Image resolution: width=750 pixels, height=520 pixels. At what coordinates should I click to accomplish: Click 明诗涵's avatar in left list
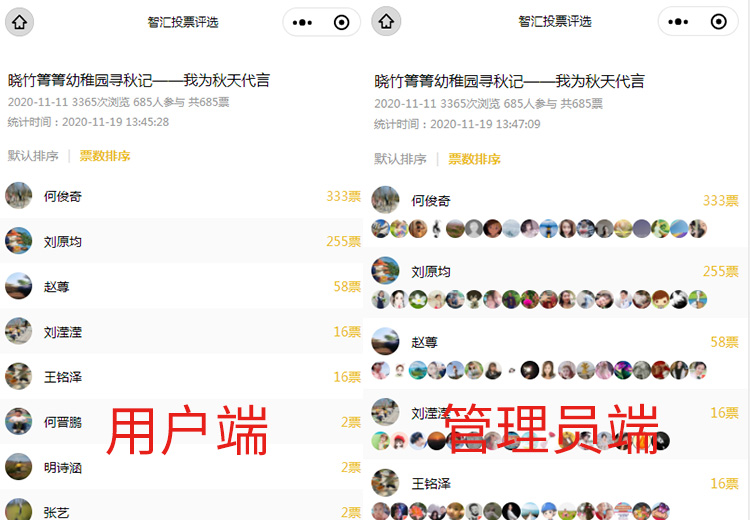(x=19, y=467)
